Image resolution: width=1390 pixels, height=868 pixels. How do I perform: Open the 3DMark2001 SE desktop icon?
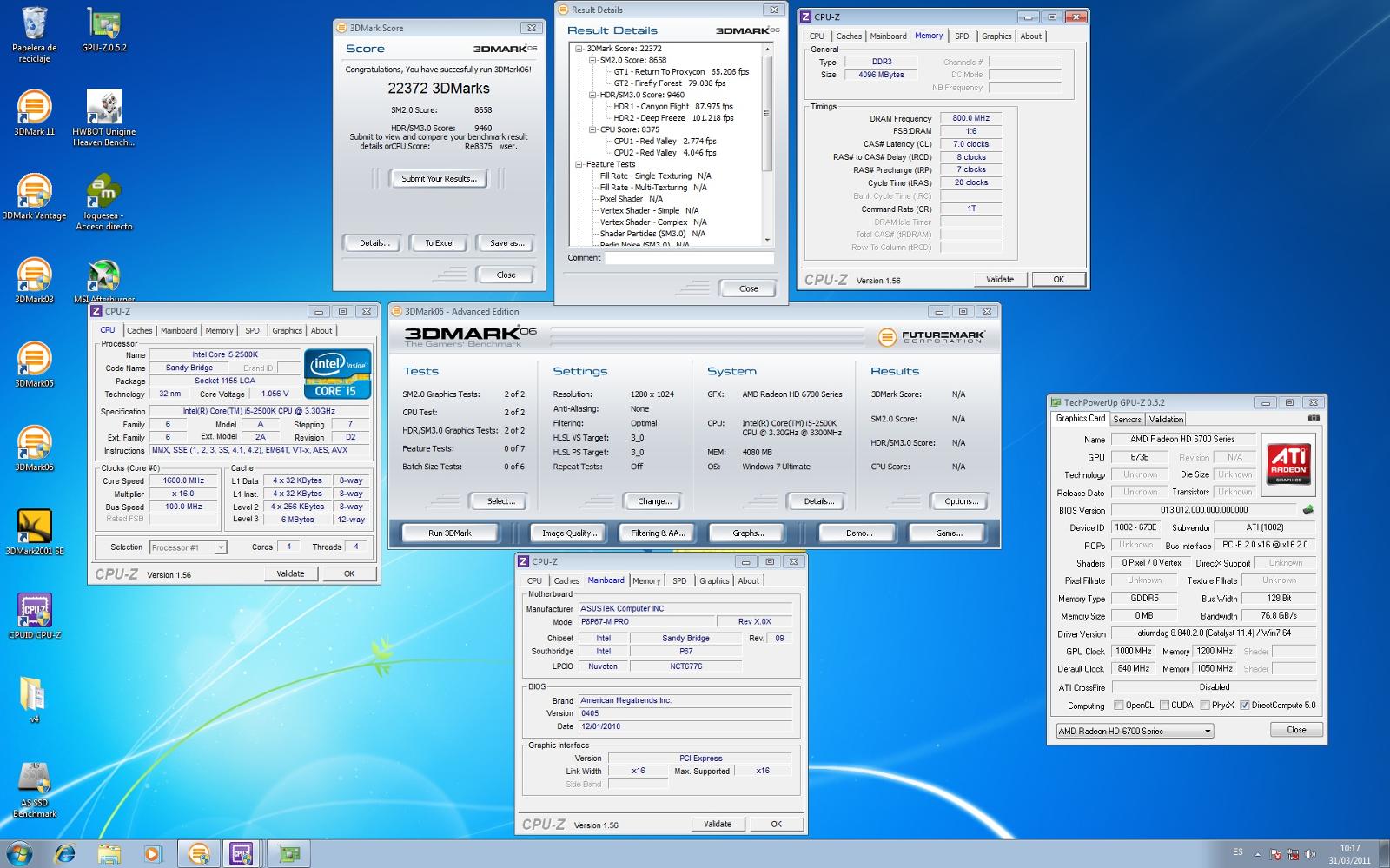click(34, 533)
